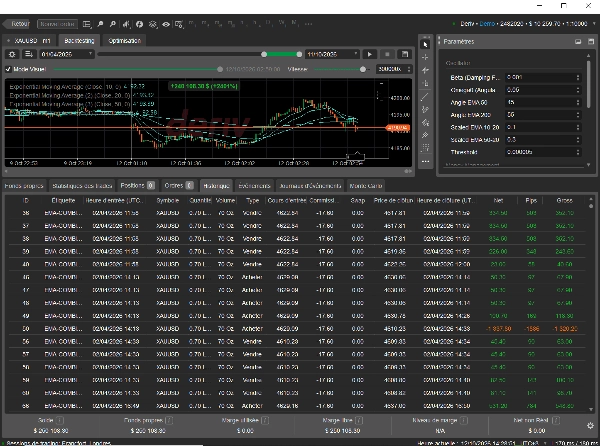Select the XAUUSD m1 instance tab
The image size is (600, 446).
pyautogui.click(x=29, y=41)
